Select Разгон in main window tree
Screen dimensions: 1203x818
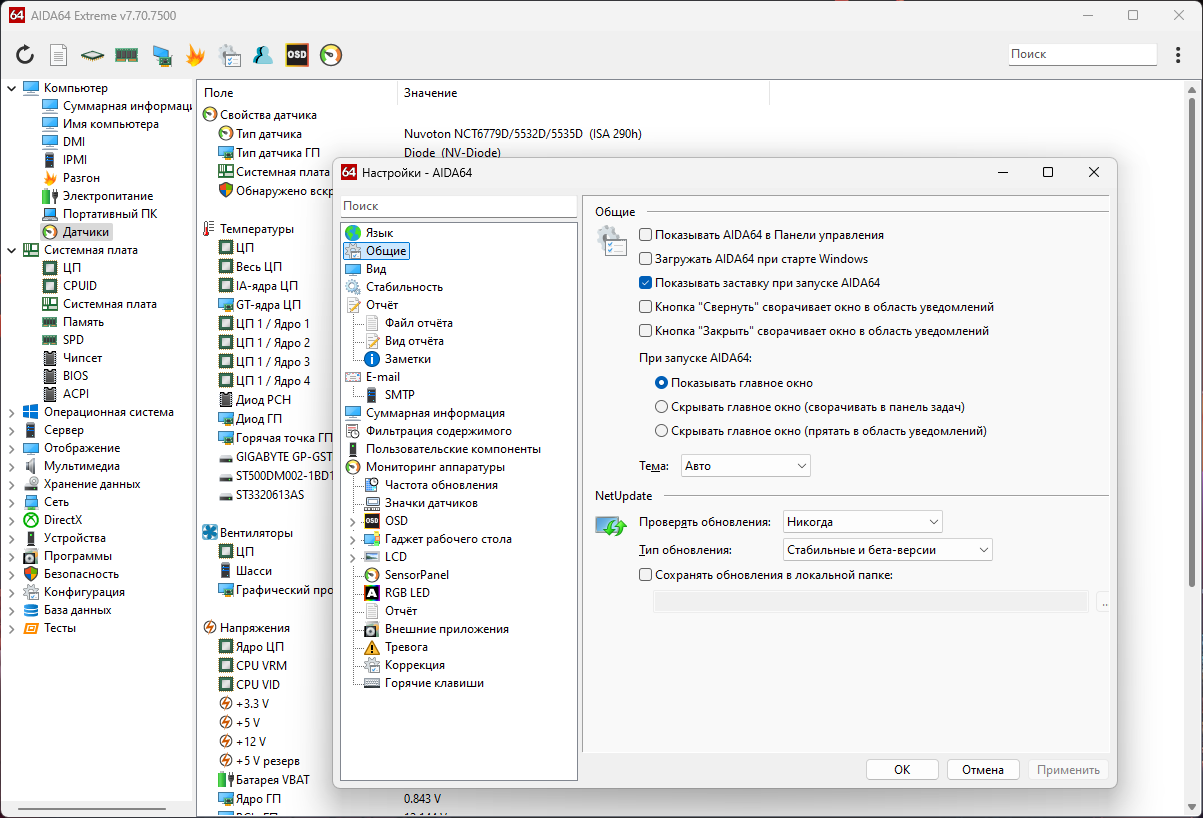(x=81, y=178)
